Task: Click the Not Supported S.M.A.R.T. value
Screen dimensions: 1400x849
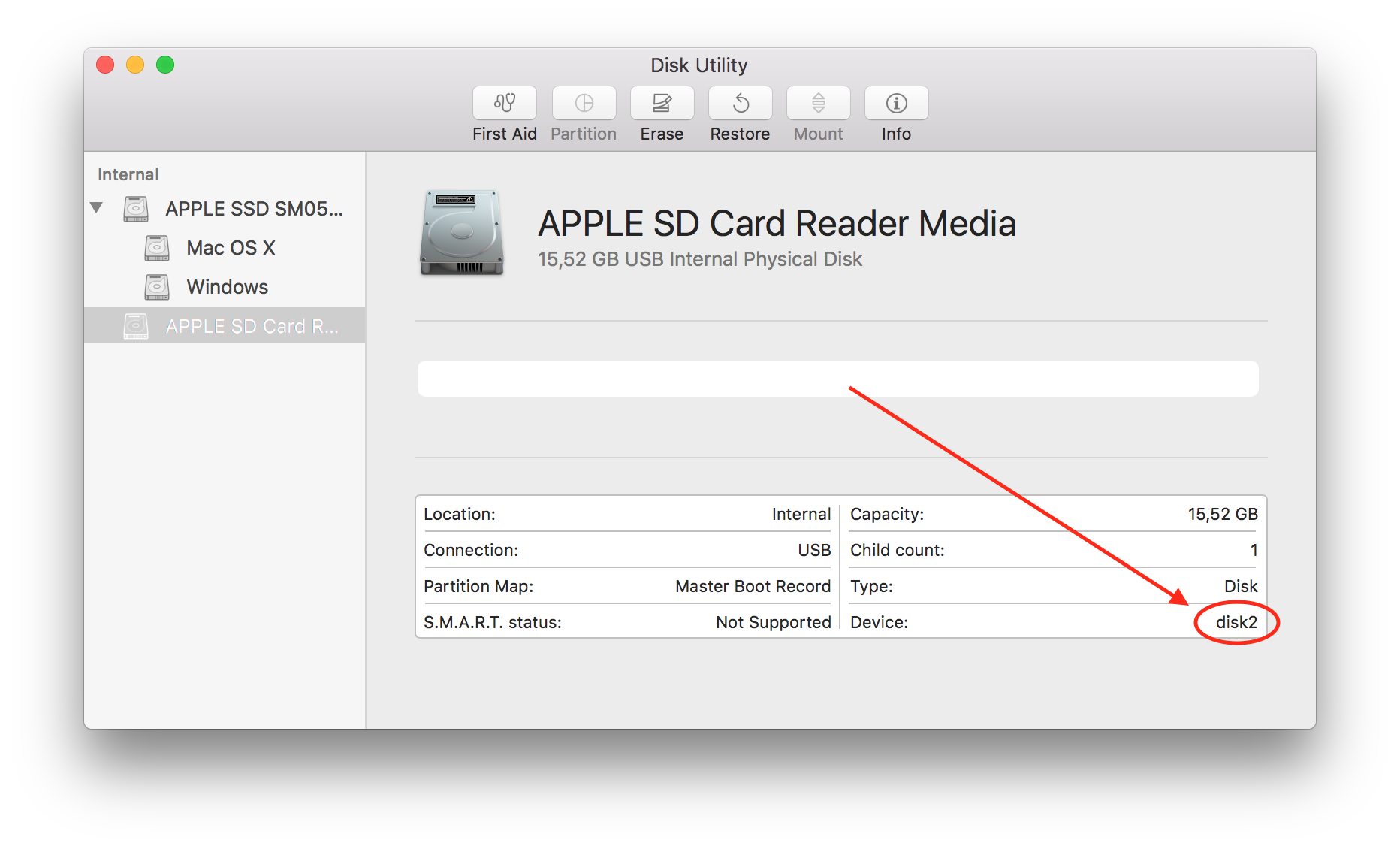Action: click(x=774, y=622)
